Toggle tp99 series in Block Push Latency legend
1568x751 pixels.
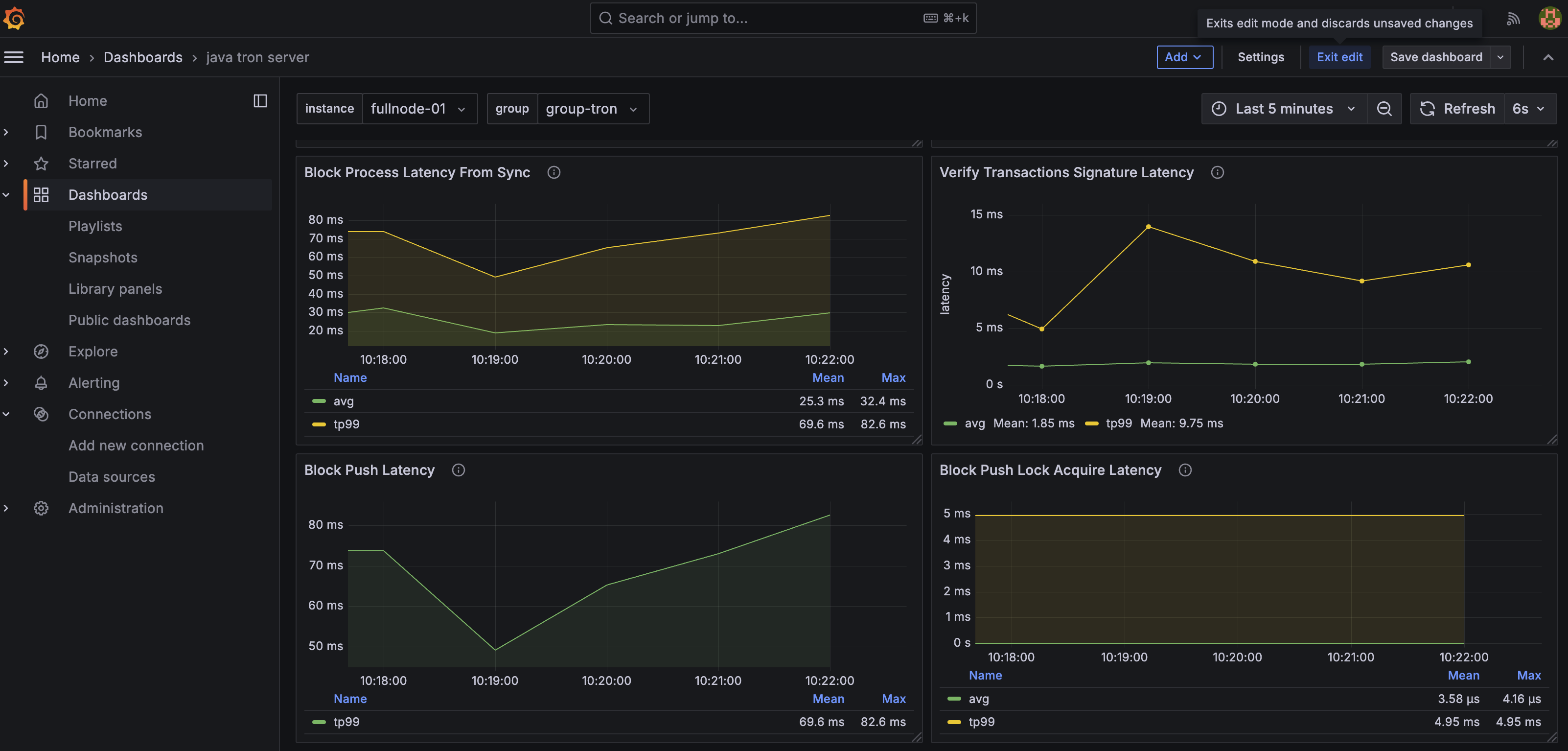[346, 722]
